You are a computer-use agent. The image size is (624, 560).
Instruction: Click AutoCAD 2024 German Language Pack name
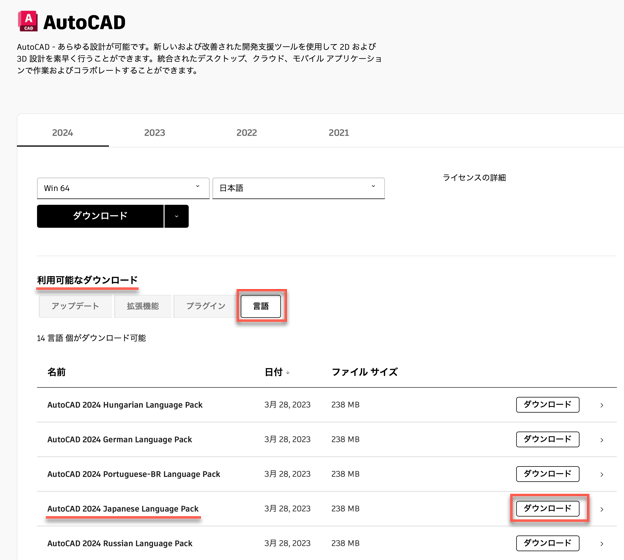120,439
